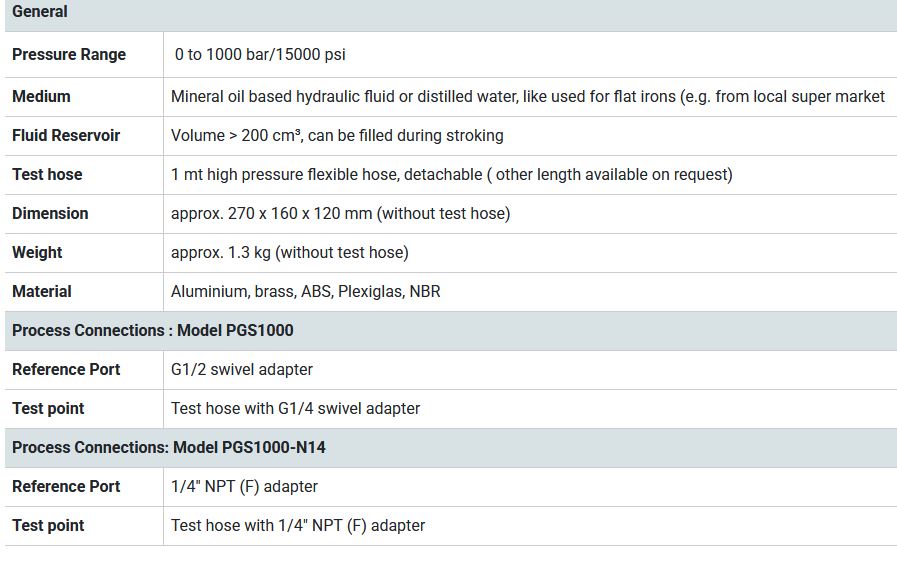The width and height of the screenshot is (897, 575).
Task: Click the 0 to 1000 bar/15000 psi value
Action: [260, 55]
